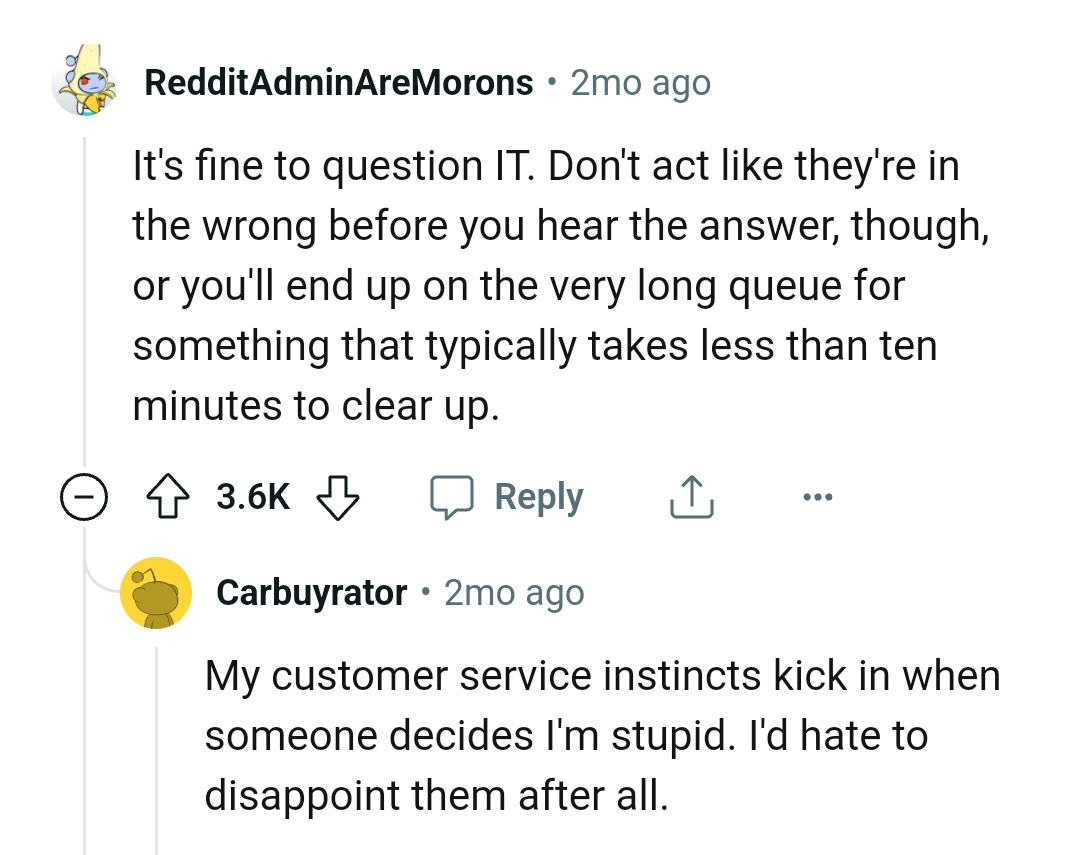Open the overflow options menu entry

pyautogui.click(x=818, y=496)
